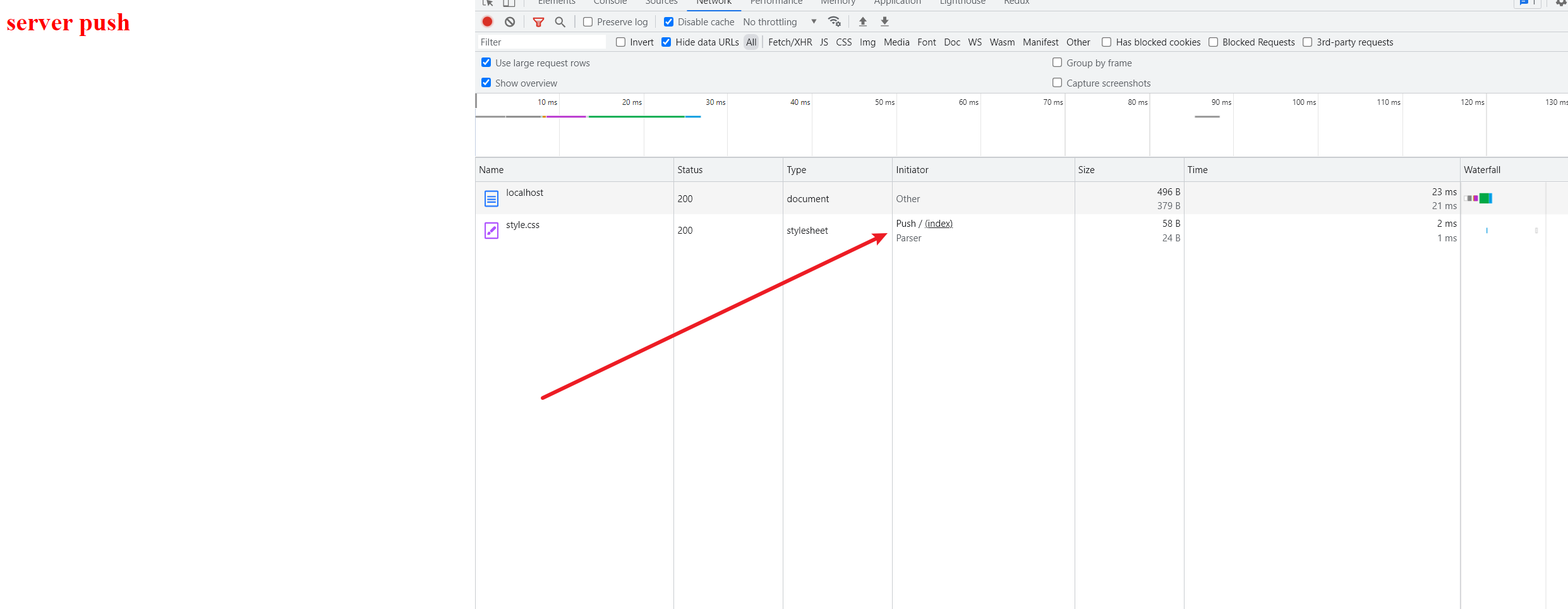Switch to the Application tab
Viewport: 1568px width, 609px height.
(x=897, y=3)
